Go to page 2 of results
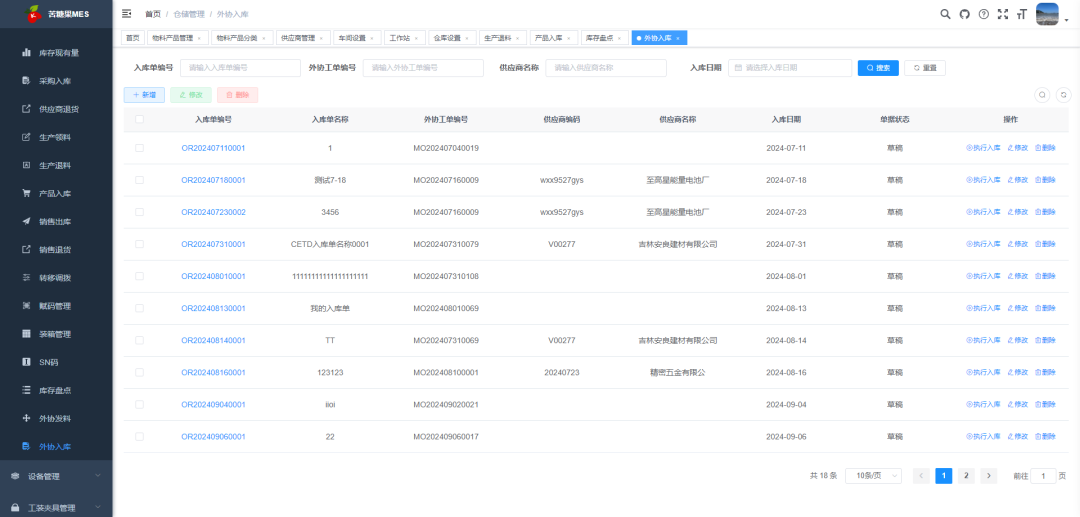 tap(966, 476)
